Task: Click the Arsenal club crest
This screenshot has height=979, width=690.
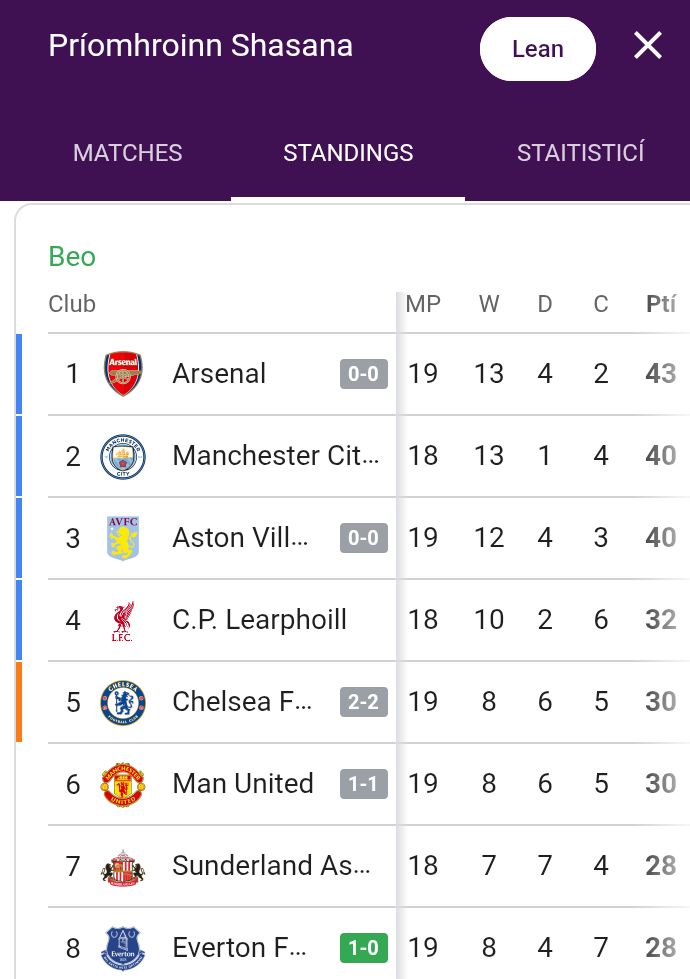Action: tap(123, 373)
